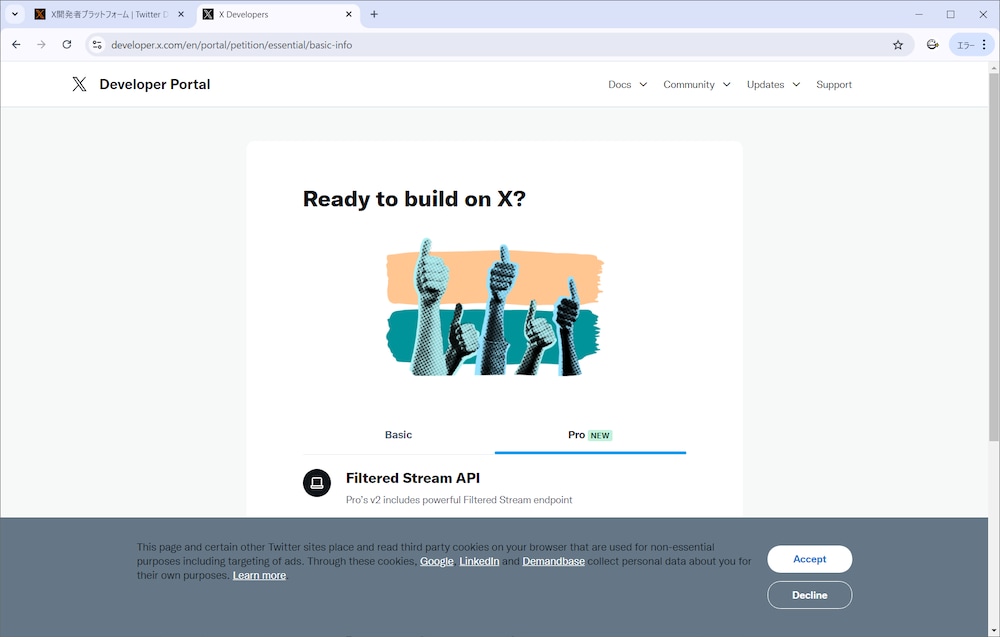Click the scrollbar down arrow

click(994, 631)
